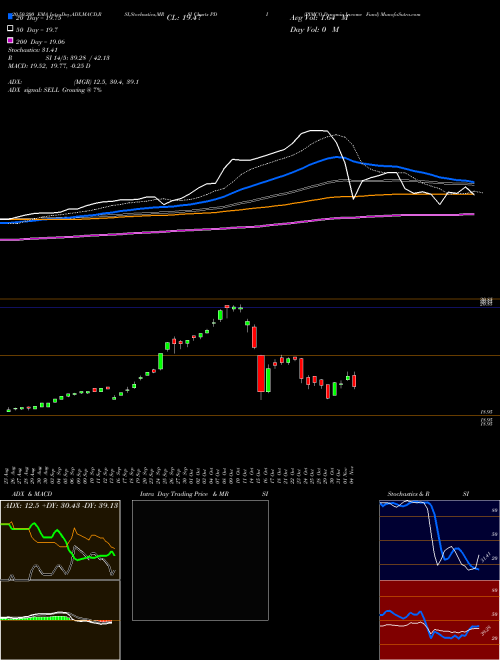Click the 'Intra Day Trading Price & MR' title

click(184, 494)
